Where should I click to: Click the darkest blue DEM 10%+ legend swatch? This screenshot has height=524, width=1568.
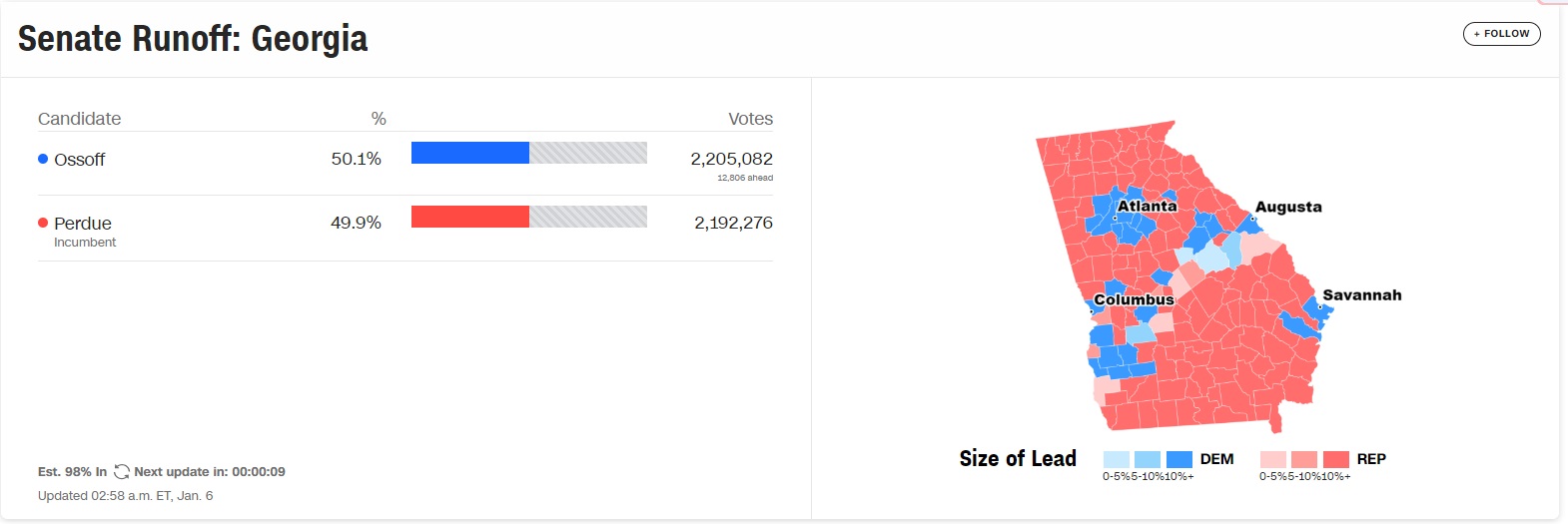1179,459
